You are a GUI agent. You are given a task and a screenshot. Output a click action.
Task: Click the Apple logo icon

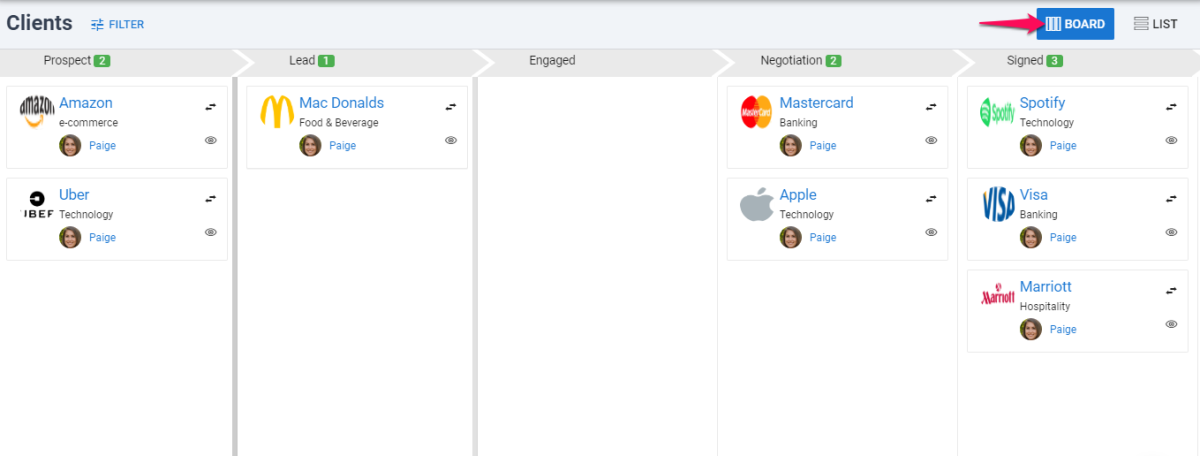coord(757,205)
